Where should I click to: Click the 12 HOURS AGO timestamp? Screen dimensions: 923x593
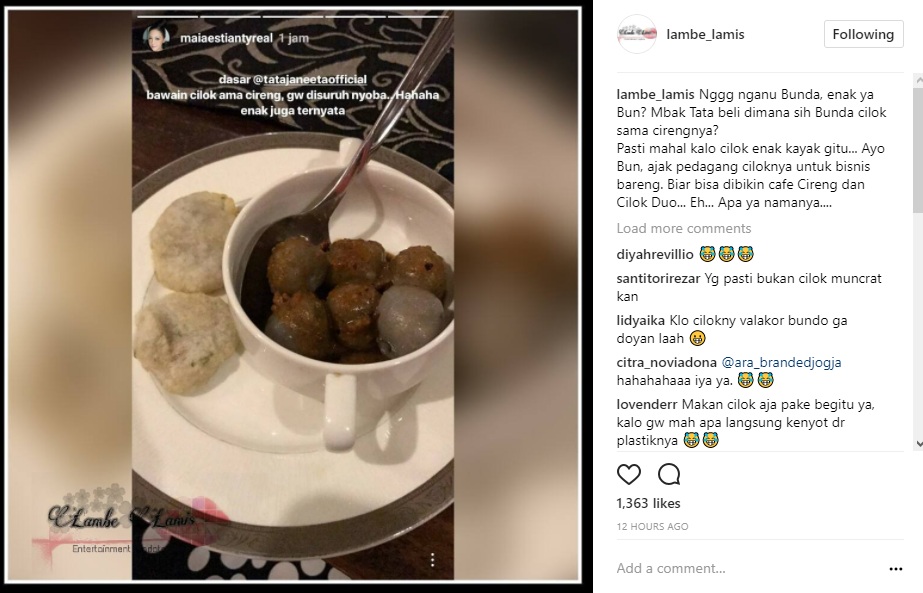click(x=652, y=526)
